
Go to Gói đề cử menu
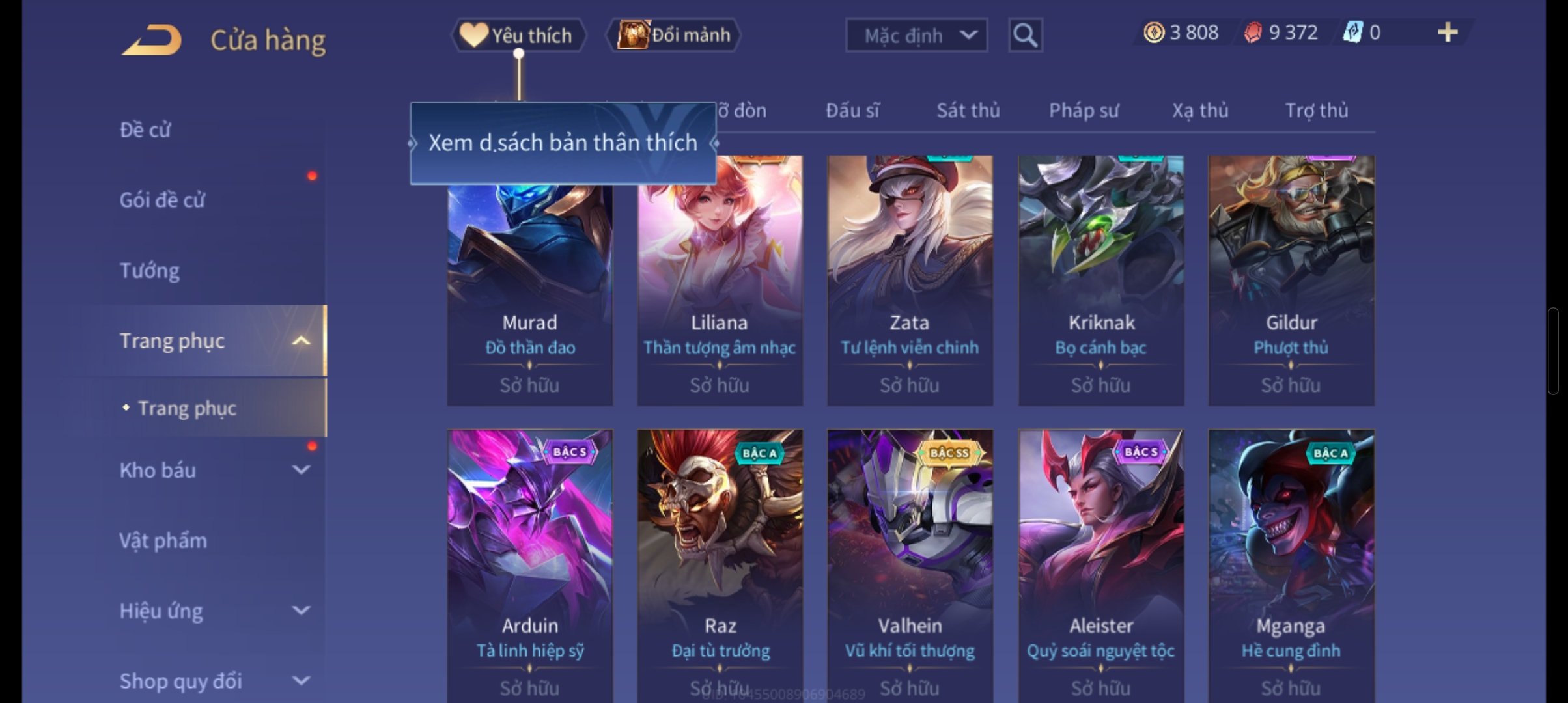(162, 200)
